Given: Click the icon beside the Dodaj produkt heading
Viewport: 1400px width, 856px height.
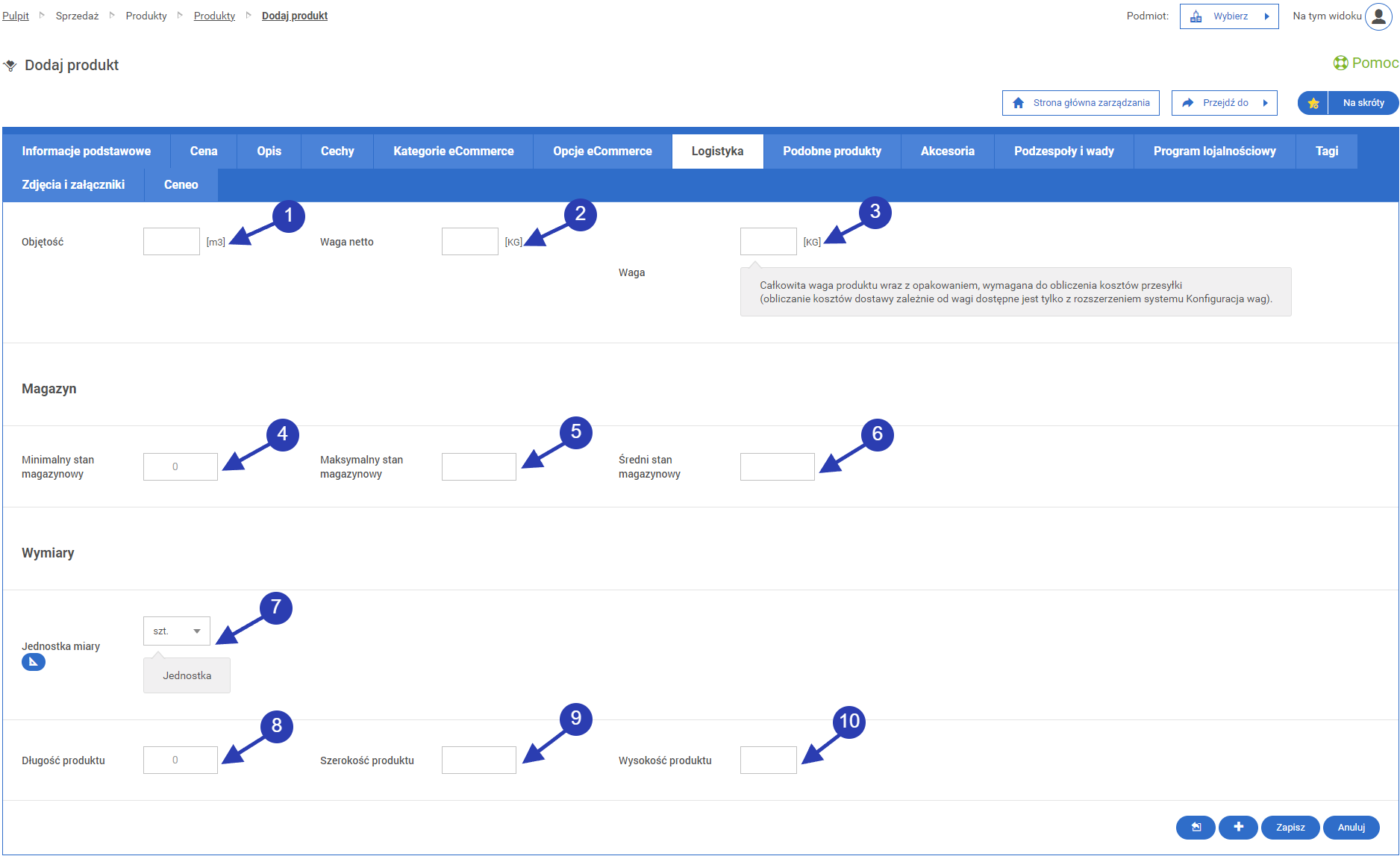Looking at the screenshot, I should [x=10, y=66].
